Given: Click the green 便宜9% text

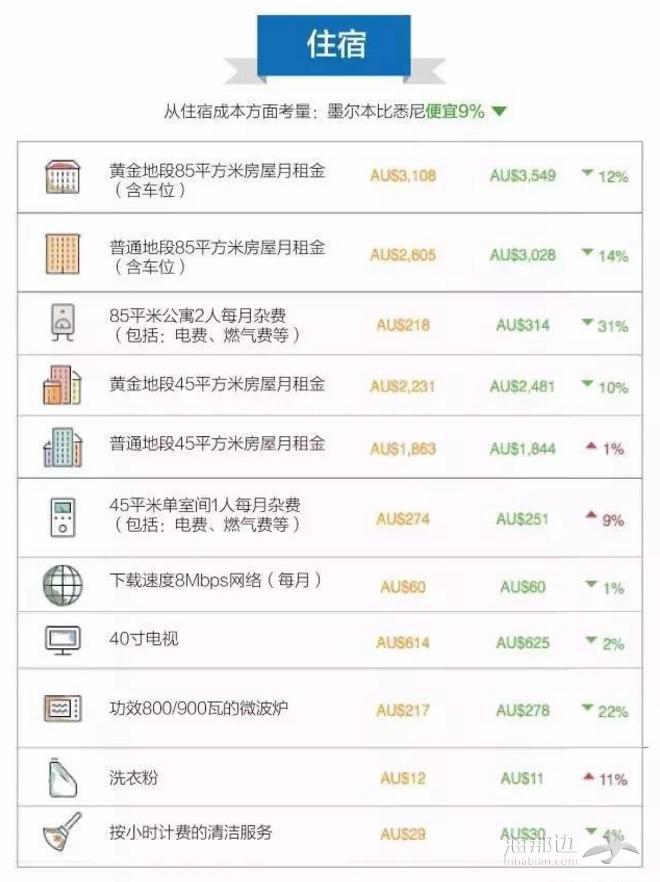Looking at the screenshot, I should (x=455, y=111).
